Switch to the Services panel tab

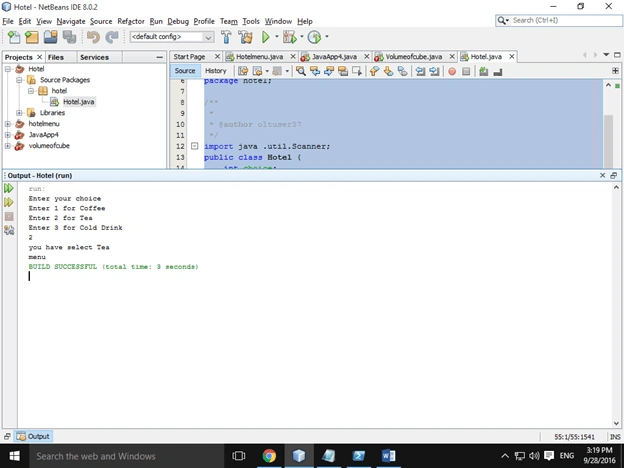tap(94, 57)
